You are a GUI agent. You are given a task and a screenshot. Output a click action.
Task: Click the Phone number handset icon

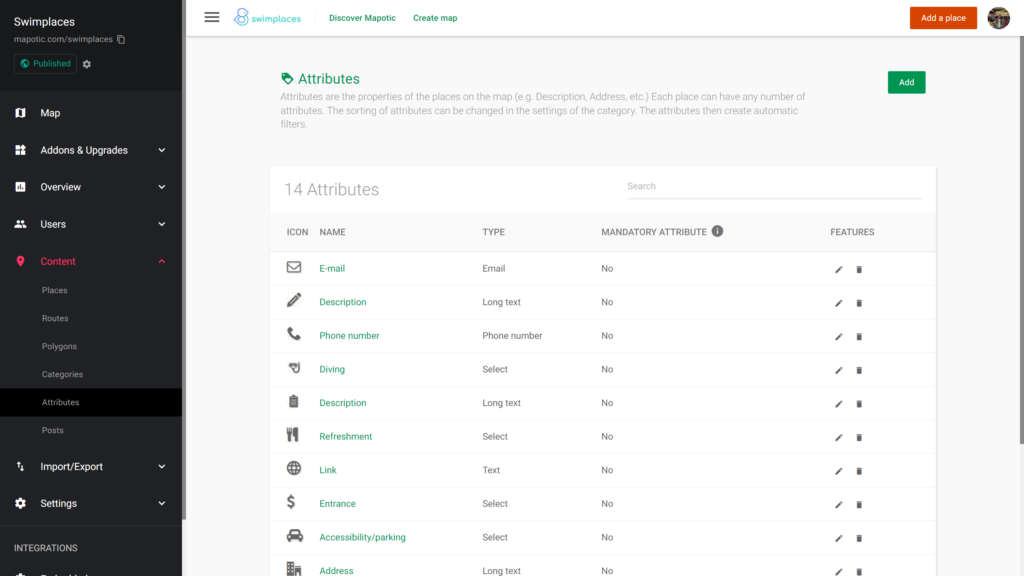294,334
